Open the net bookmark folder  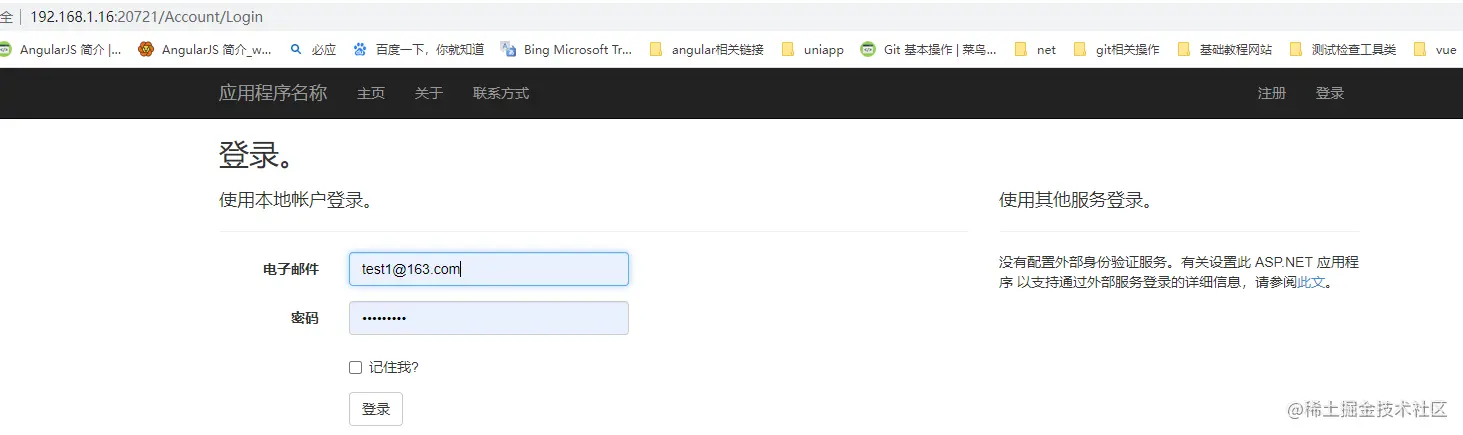coord(1035,49)
